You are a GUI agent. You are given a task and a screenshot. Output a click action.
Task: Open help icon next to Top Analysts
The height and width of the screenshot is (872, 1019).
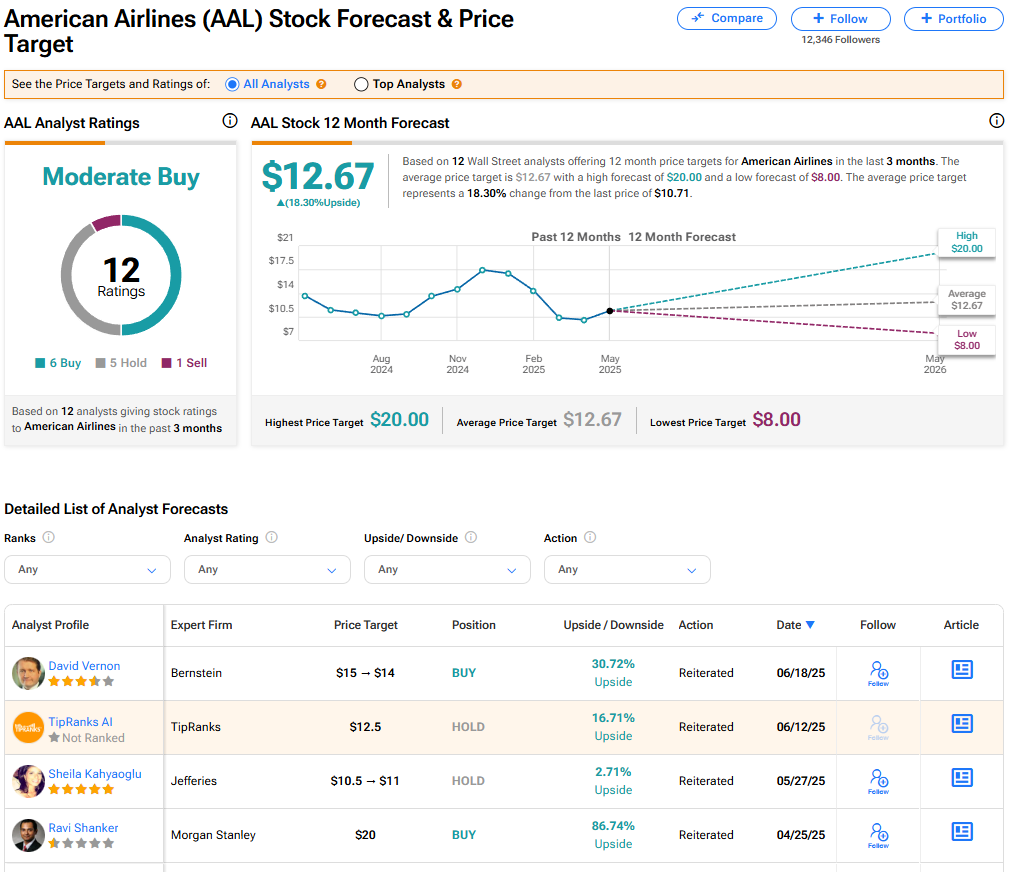[x=457, y=84]
